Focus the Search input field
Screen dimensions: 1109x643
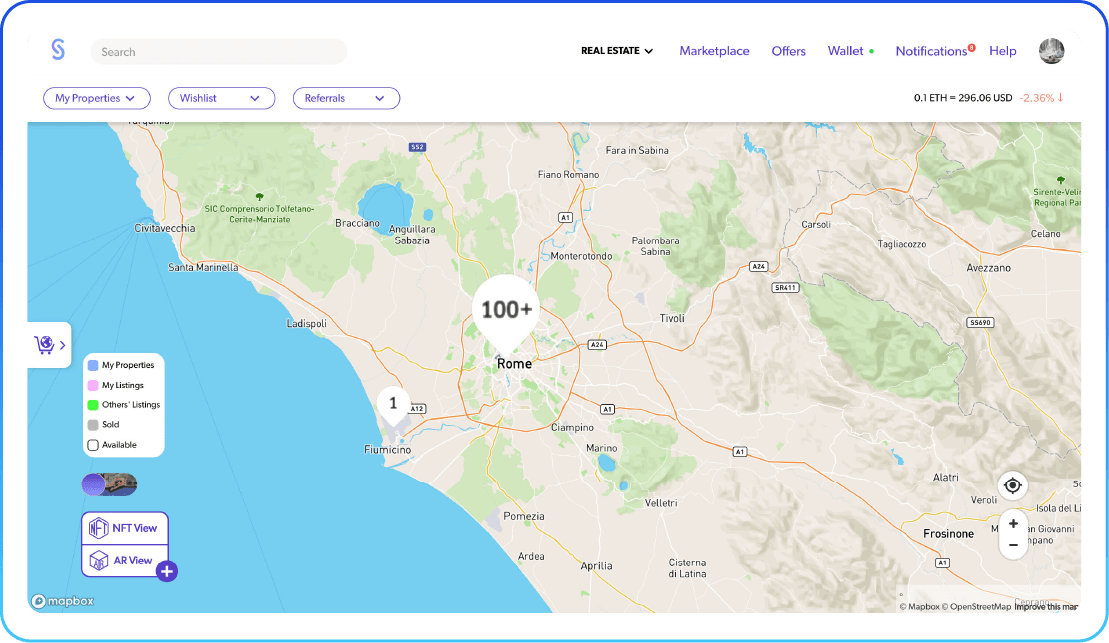[219, 52]
